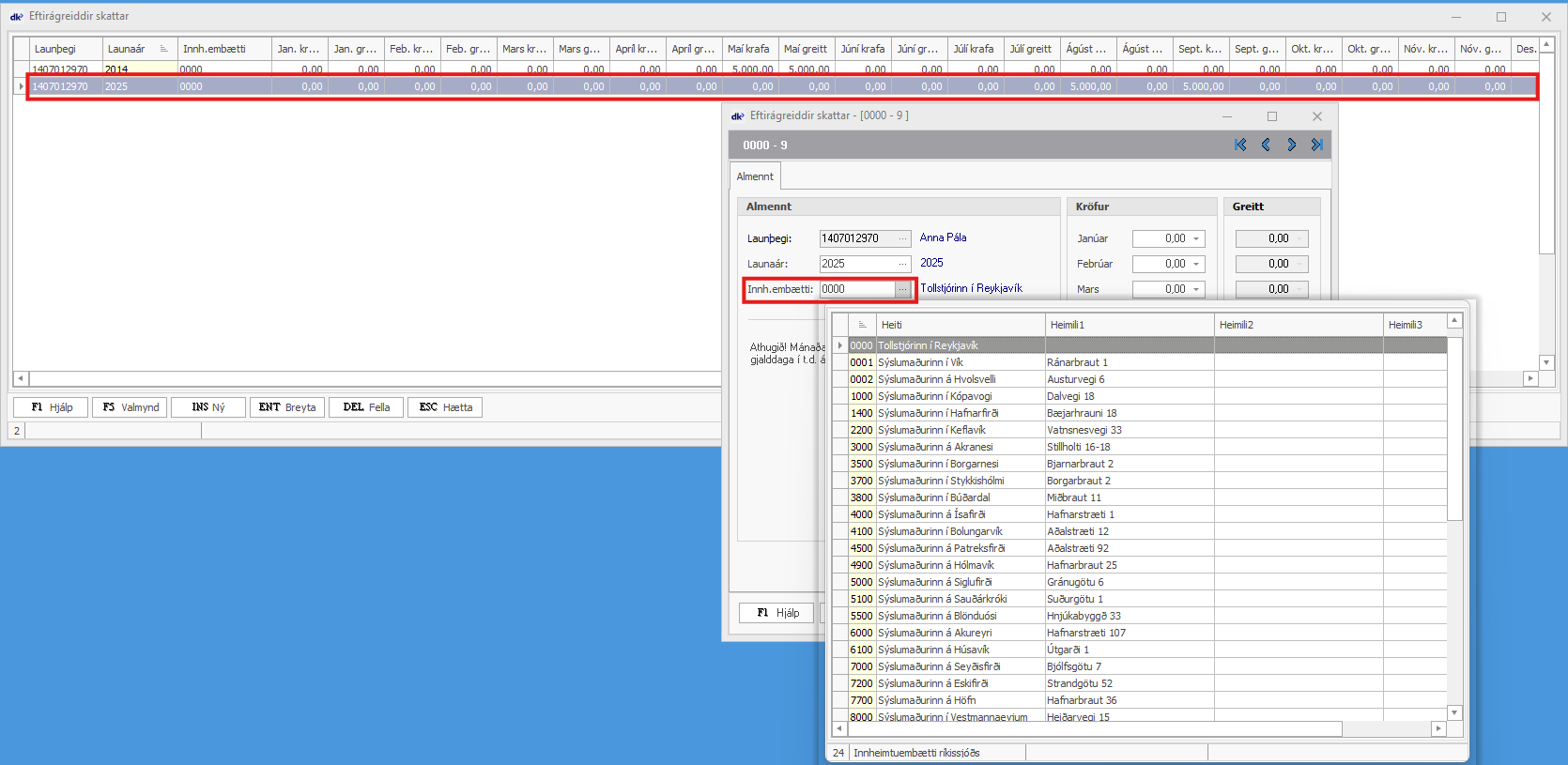Expand the Janúar Kröfur amount dropdown

(x=1196, y=239)
